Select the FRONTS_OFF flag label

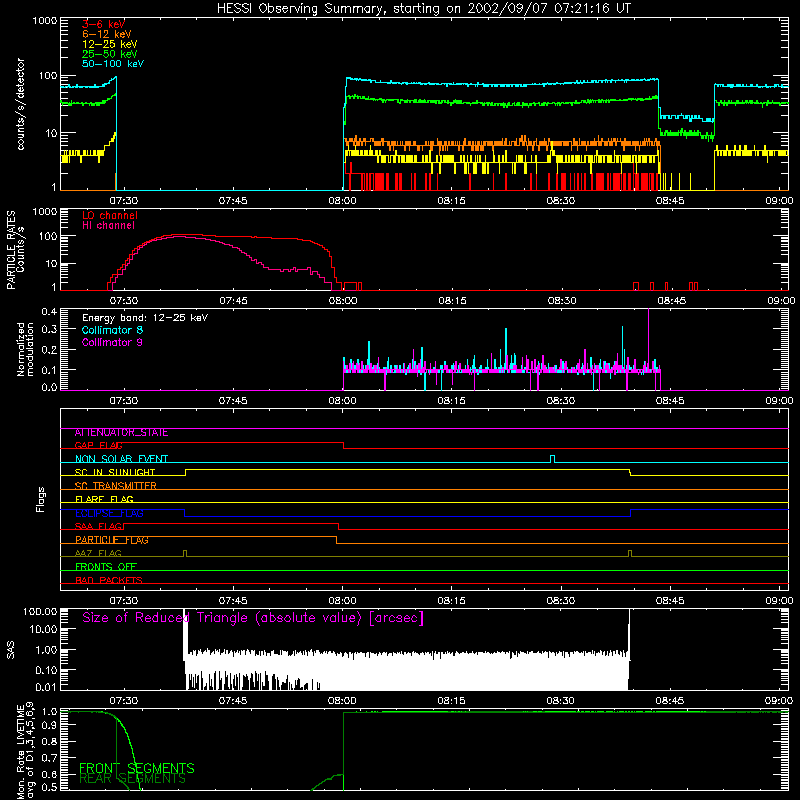(106, 566)
